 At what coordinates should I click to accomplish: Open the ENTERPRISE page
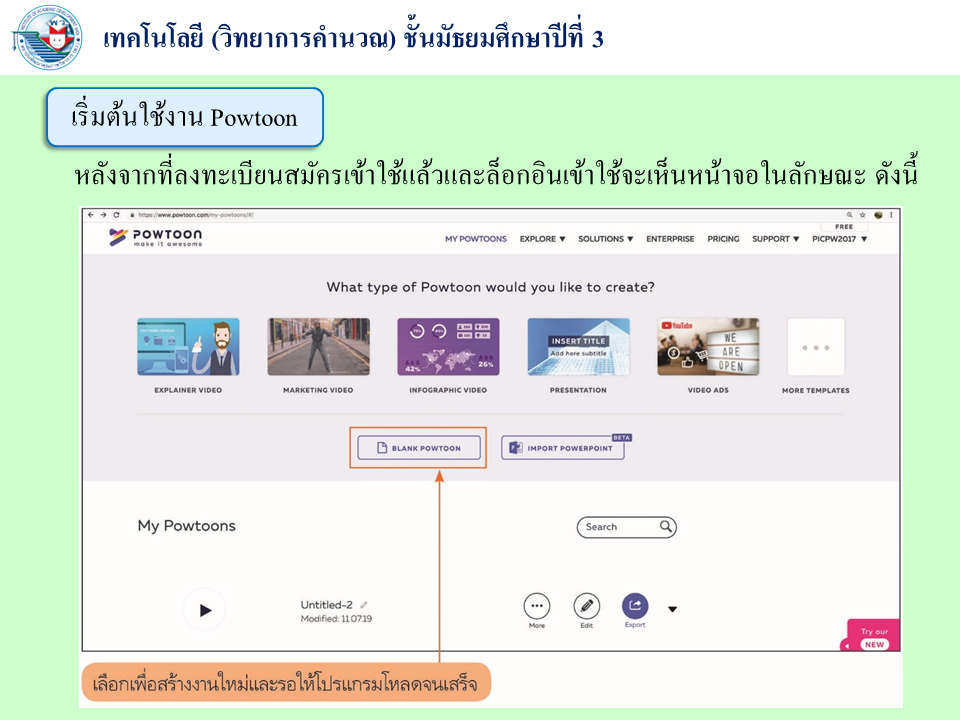(670, 239)
